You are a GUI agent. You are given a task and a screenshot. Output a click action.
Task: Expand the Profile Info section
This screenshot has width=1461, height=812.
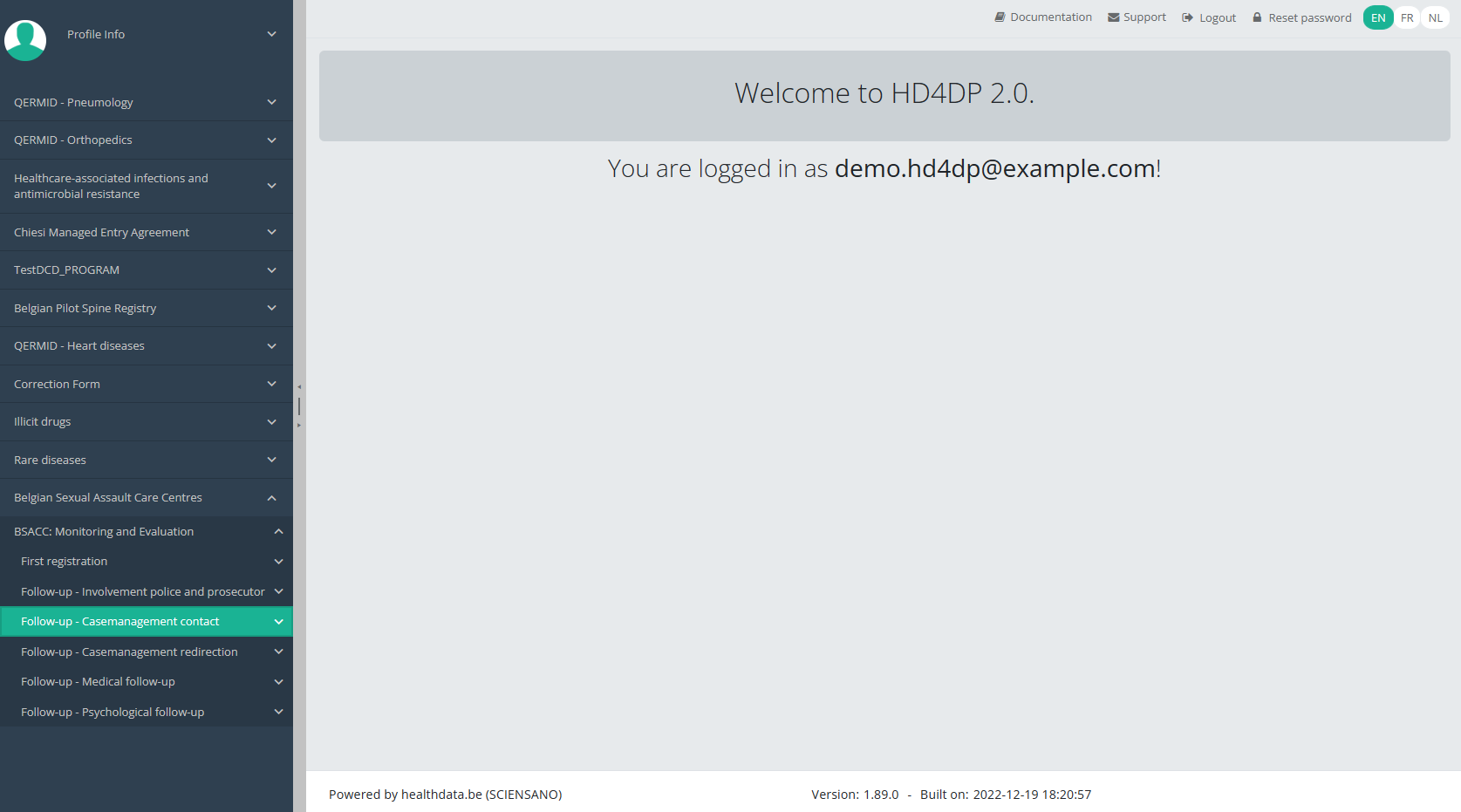pos(271,34)
